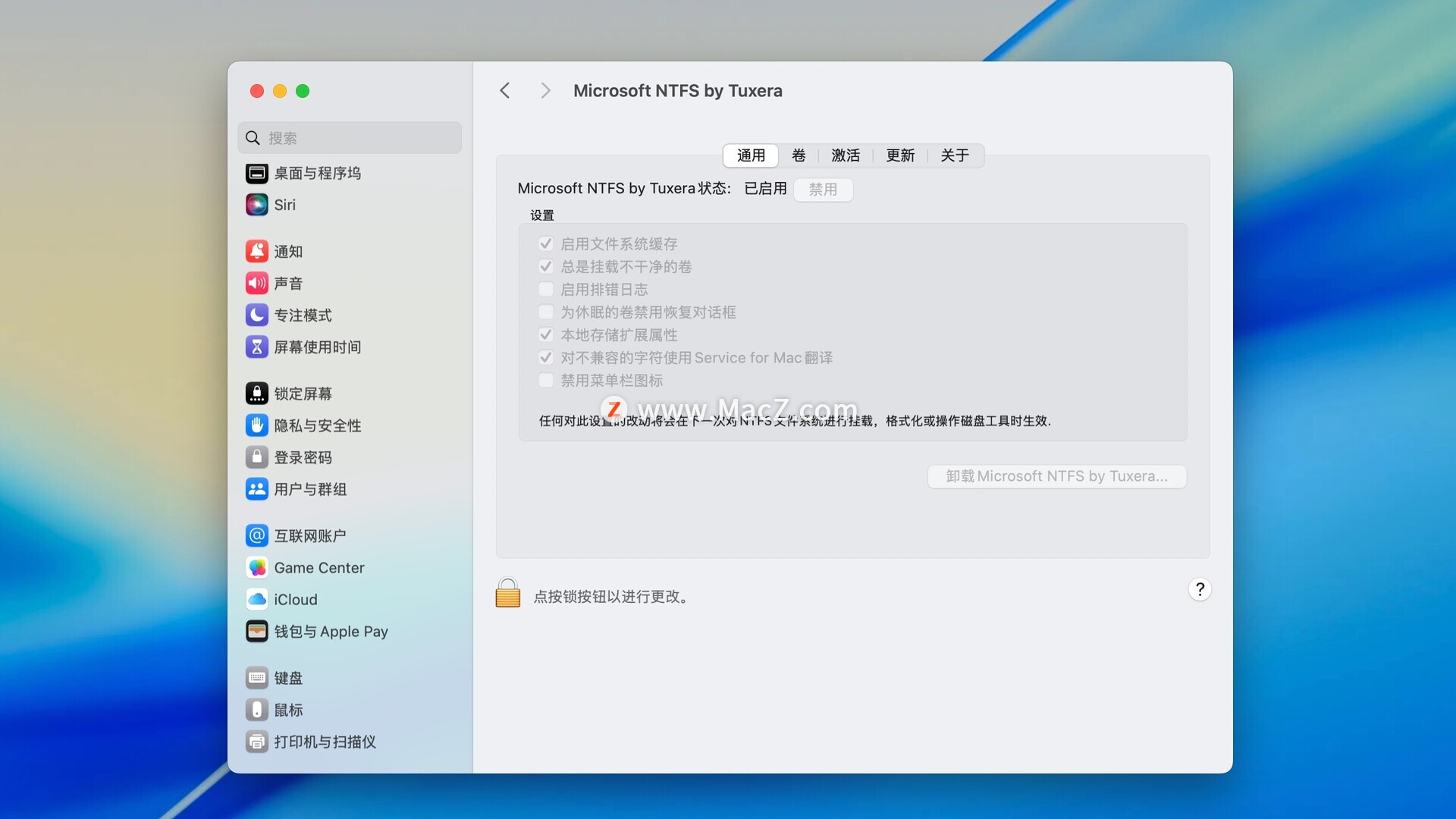Close the settings window with red button
Viewport: 1456px width, 819px height.
(x=257, y=91)
